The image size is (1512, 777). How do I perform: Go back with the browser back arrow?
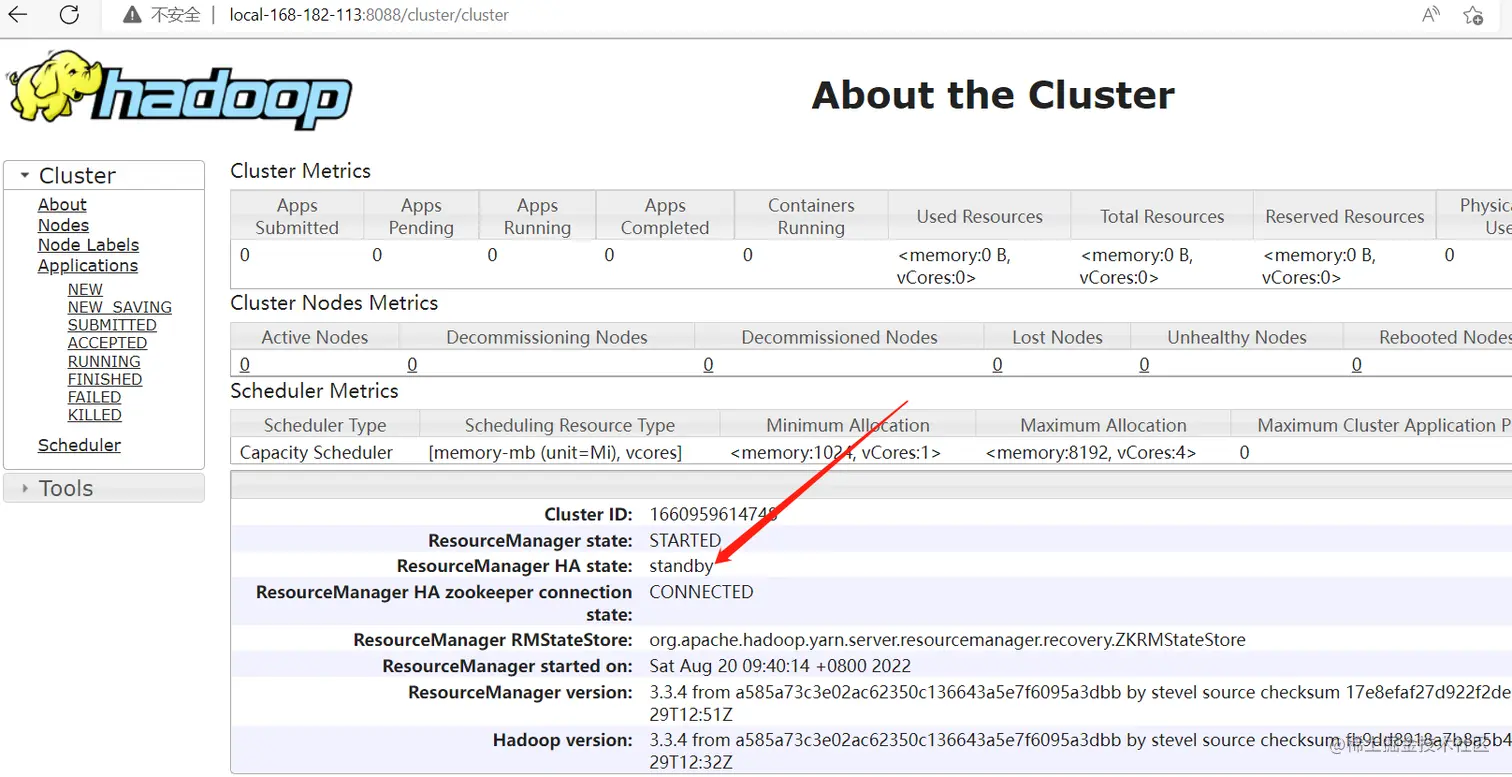point(18,15)
